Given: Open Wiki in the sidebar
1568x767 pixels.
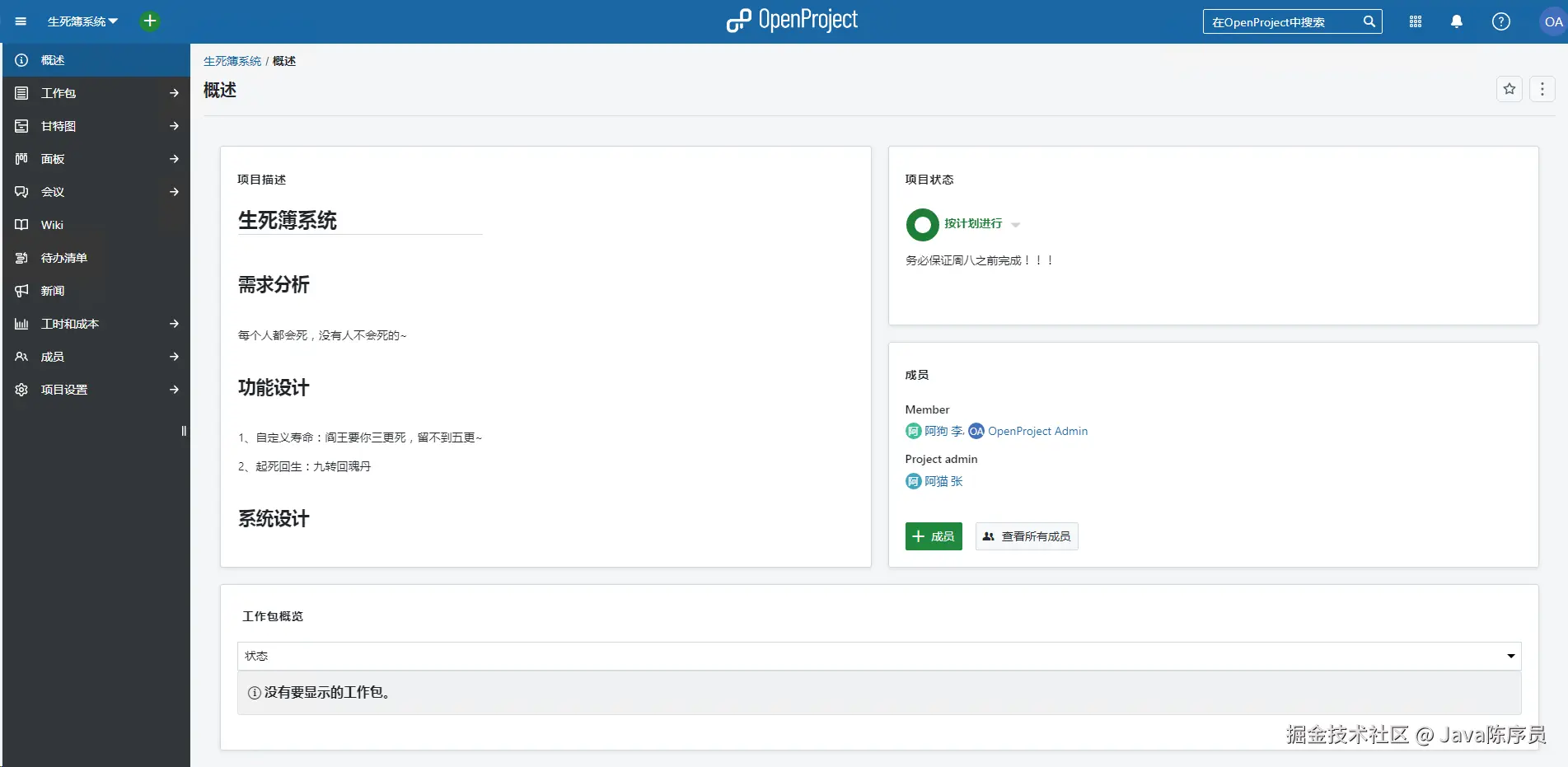Looking at the screenshot, I should 96,225.
